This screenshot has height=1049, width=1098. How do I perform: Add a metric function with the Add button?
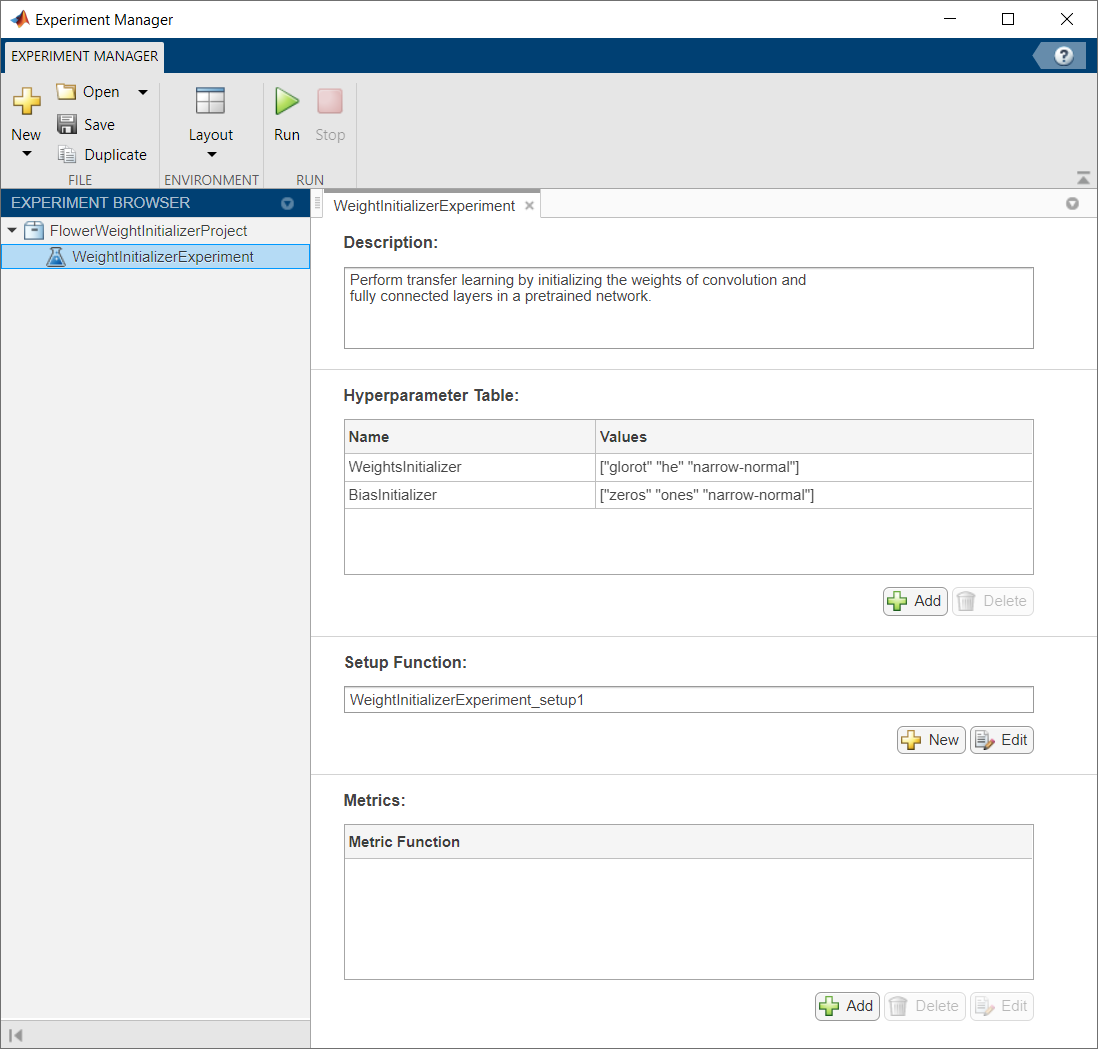coord(847,1006)
